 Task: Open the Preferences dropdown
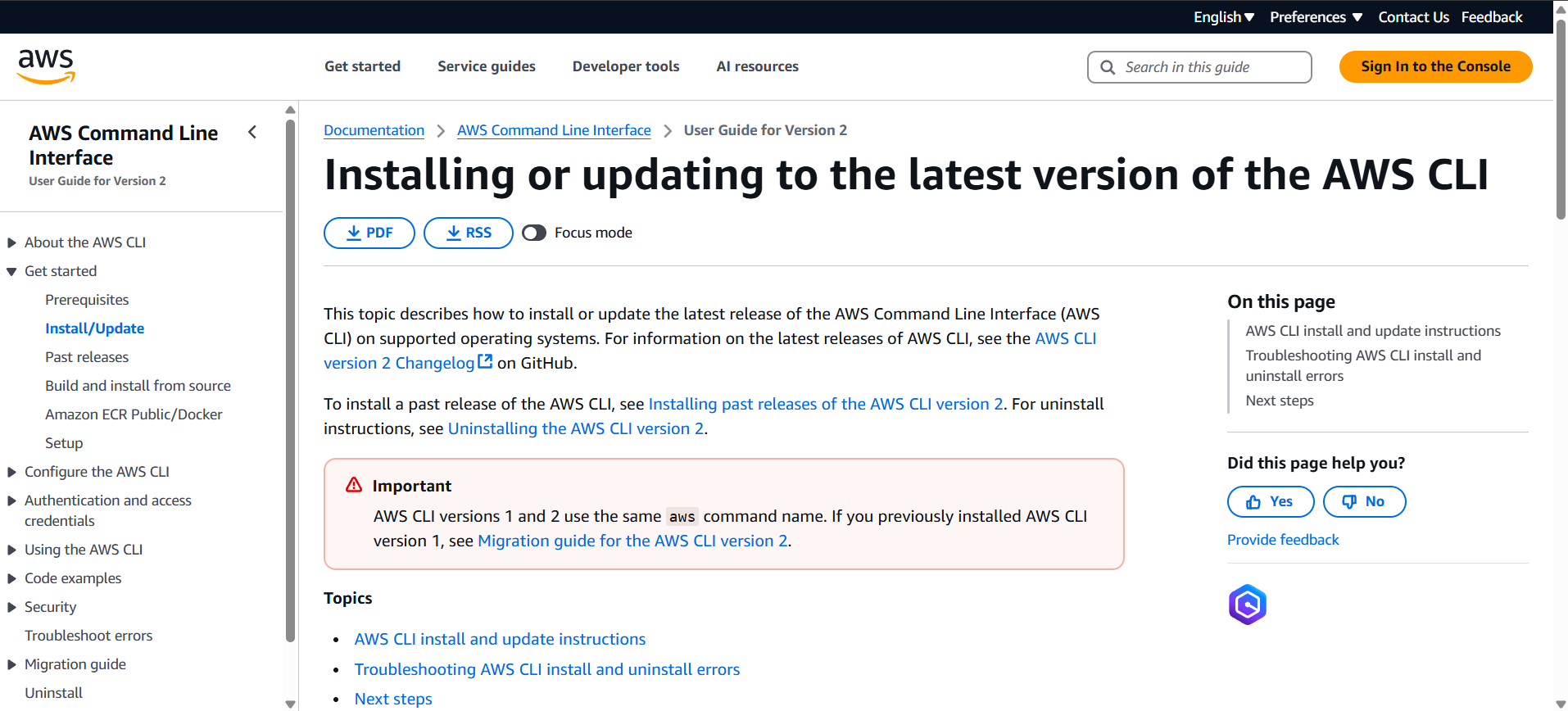pyautogui.click(x=1316, y=17)
